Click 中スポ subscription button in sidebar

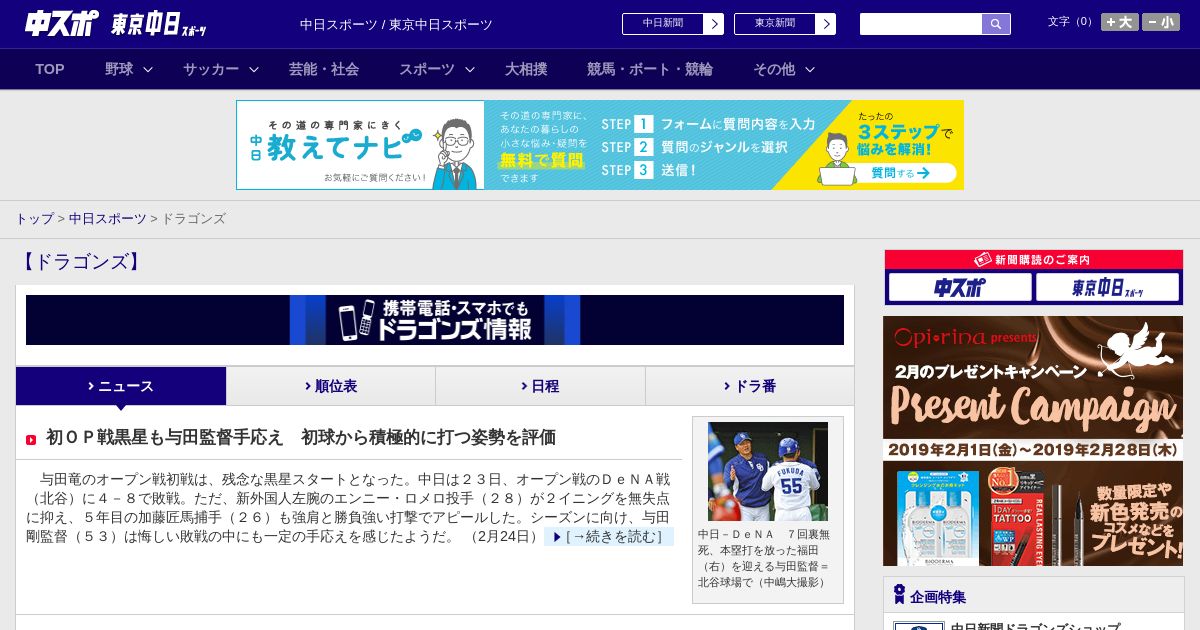point(960,288)
